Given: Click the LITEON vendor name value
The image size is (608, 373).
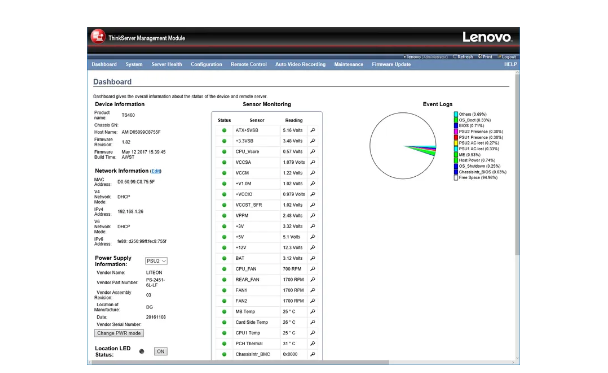Looking at the screenshot, I should click(x=154, y=273).
